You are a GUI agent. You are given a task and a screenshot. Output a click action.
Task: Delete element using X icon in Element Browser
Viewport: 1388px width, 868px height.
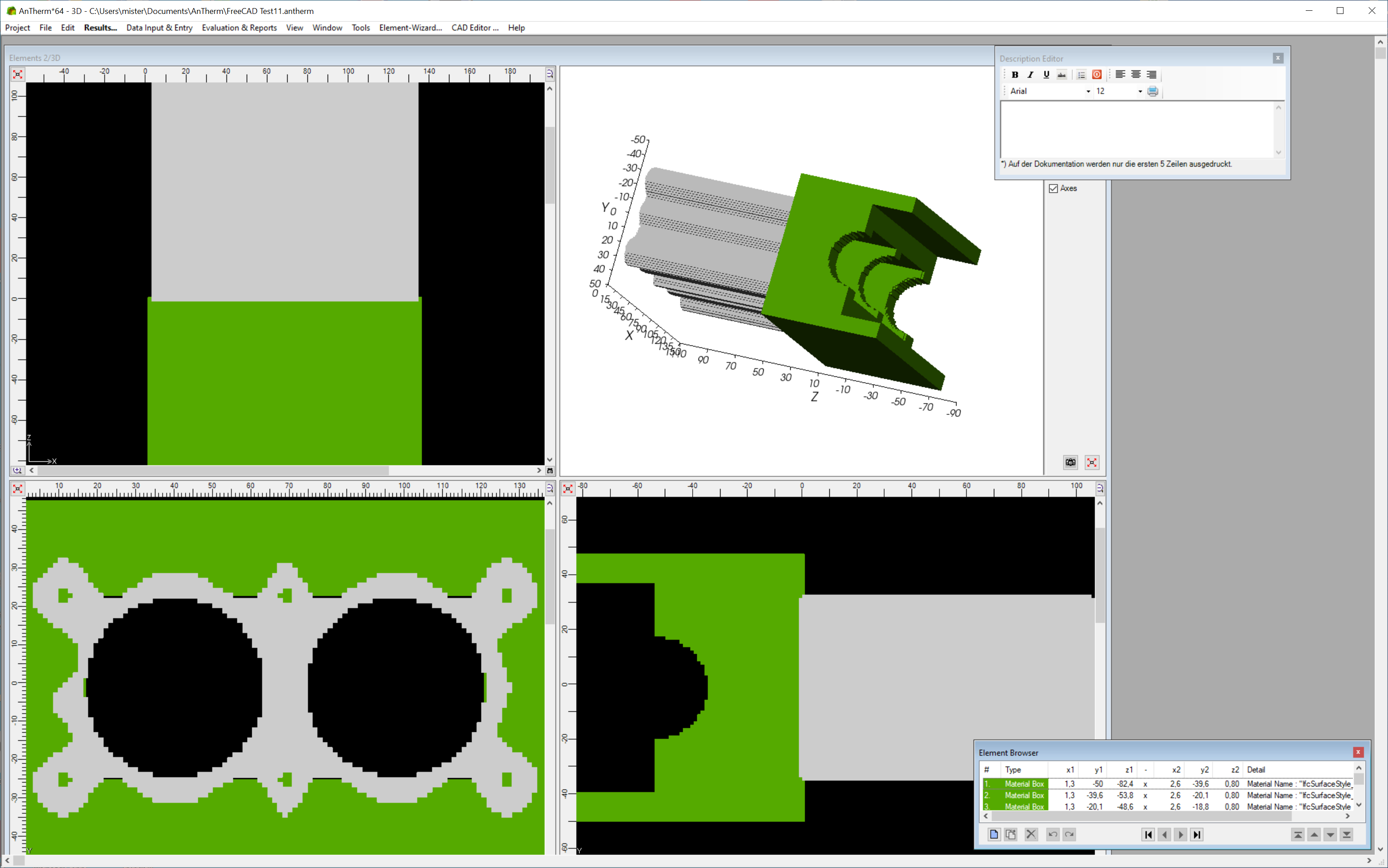click(x=1031, y=834)
